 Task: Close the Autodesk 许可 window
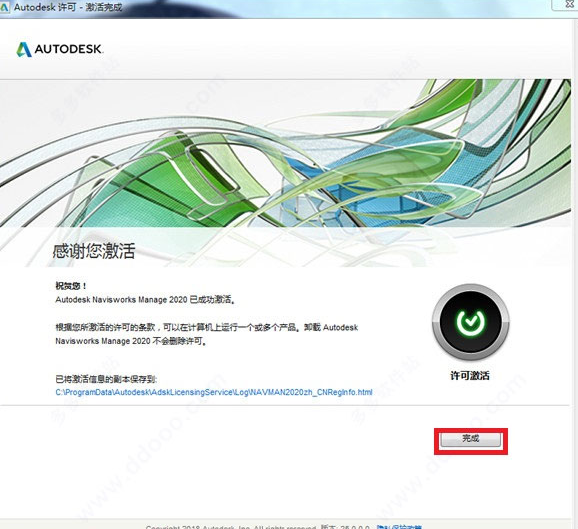tap(569, 4)
